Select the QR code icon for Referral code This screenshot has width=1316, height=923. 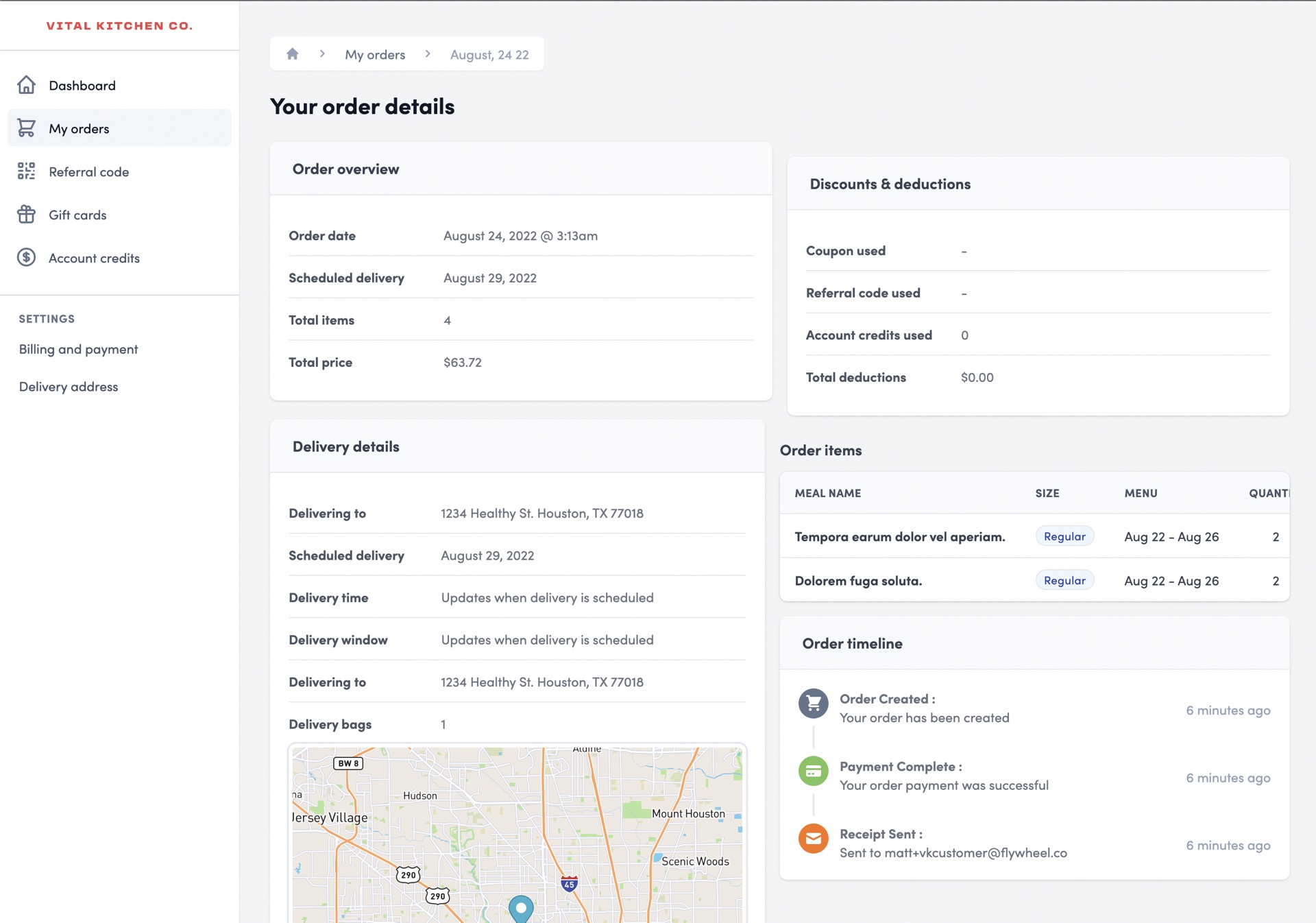pos(26,171)
